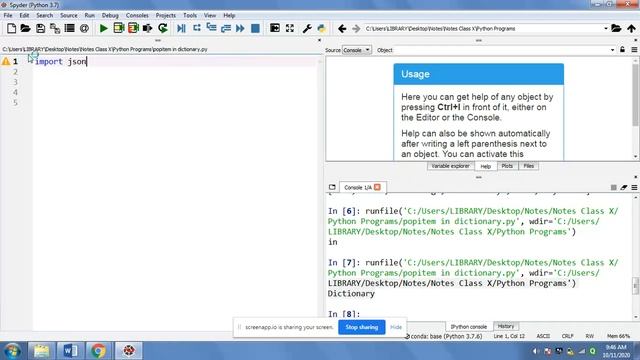Select the IPython console tab
The image size is (640, 360).
click(469, 327)
